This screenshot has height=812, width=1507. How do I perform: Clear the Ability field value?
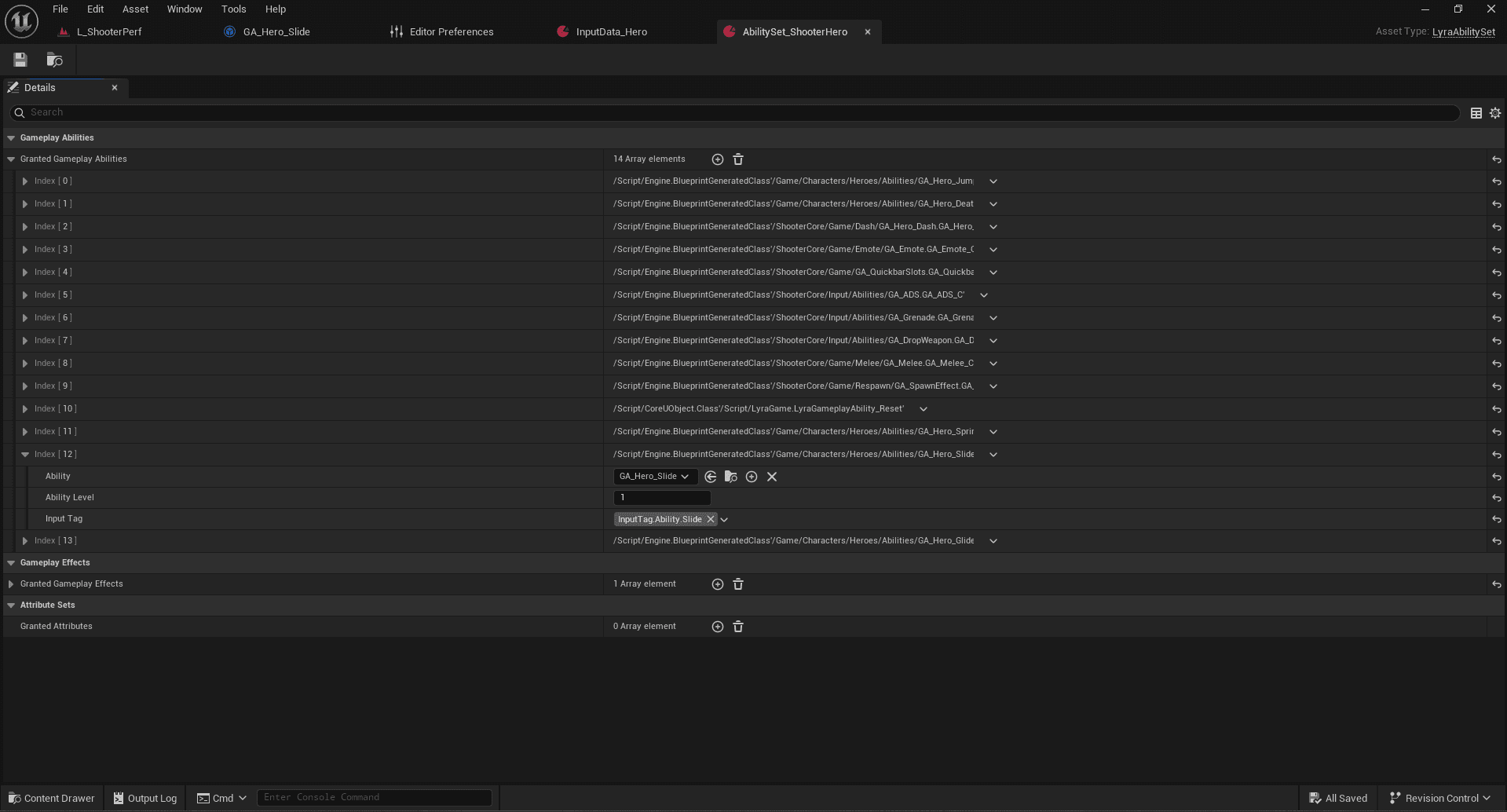772,477
